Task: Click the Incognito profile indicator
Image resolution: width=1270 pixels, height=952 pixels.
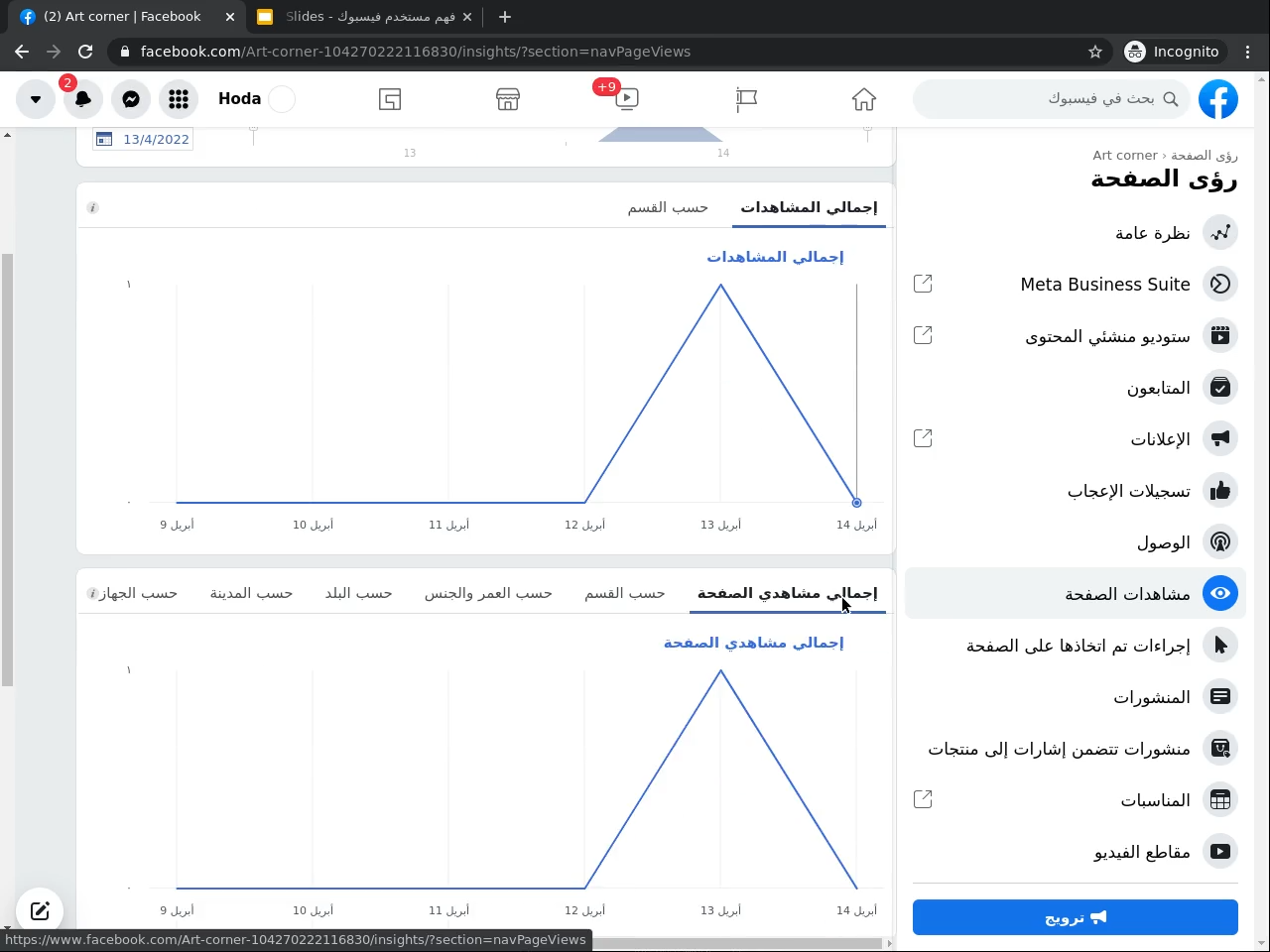Action: click(x=1173, y=52)
